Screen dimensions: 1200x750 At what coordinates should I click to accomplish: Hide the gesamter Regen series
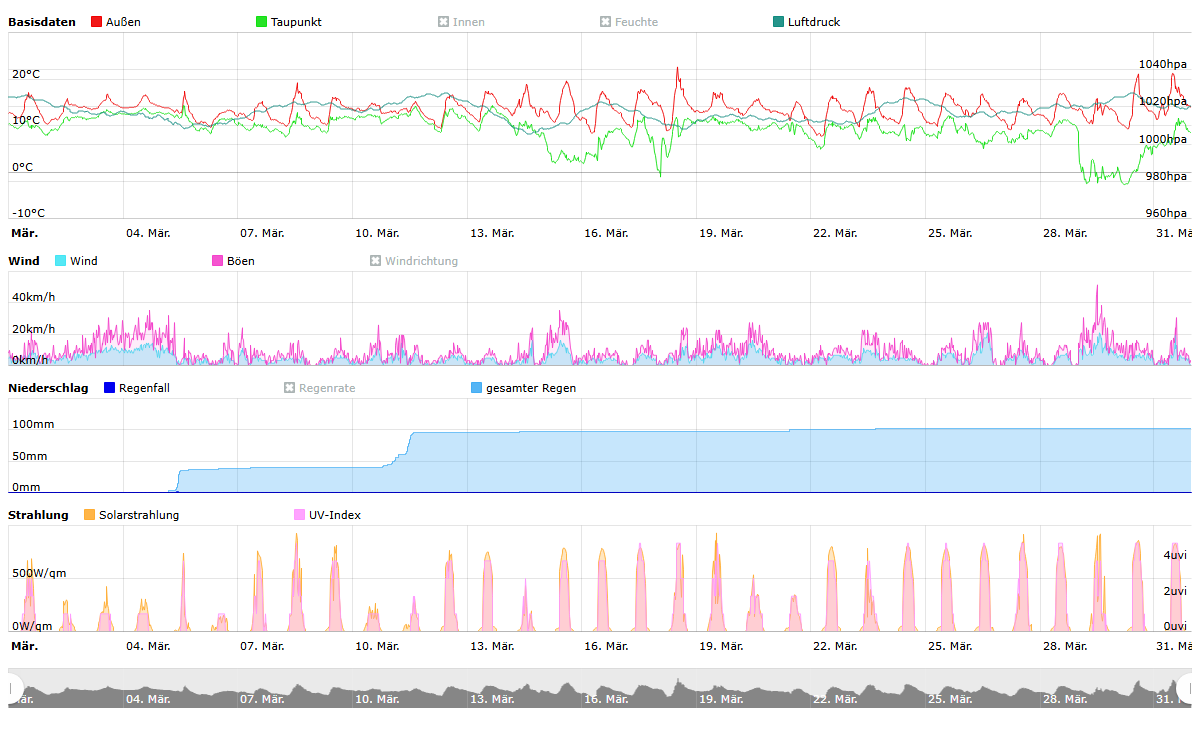point(477,388)
